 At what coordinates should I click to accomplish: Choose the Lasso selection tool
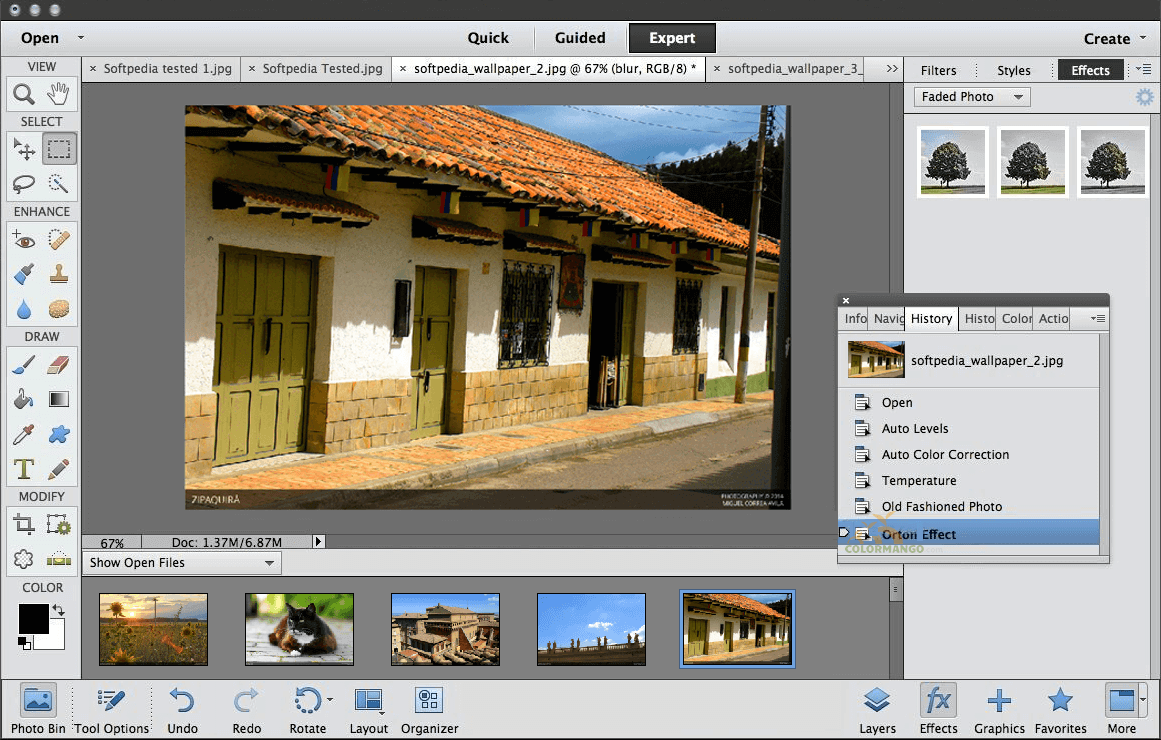[x=24, y=184]
